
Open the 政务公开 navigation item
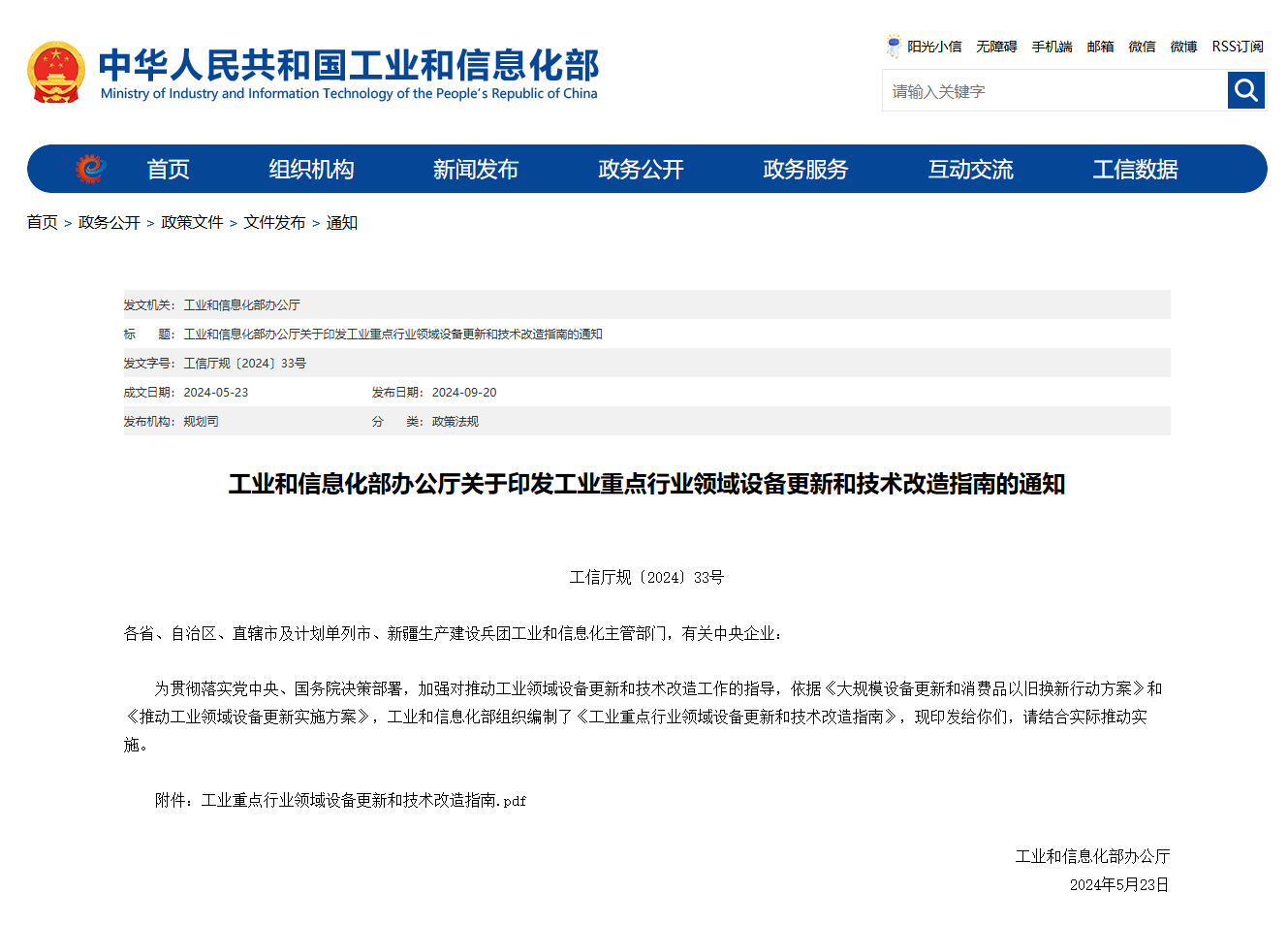tap(641, 169)
